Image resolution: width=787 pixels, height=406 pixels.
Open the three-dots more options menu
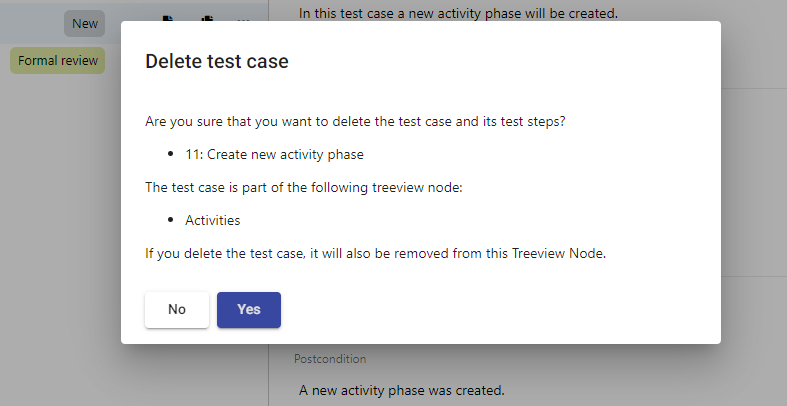tap(243, 21)
